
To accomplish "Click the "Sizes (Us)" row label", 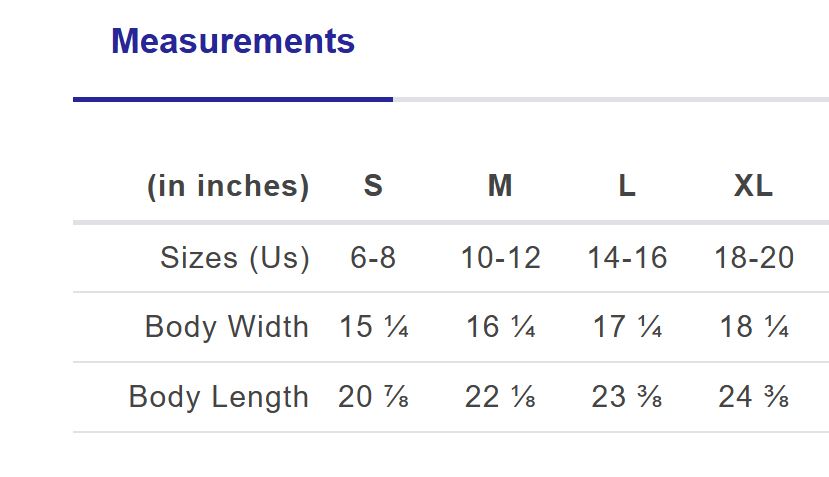I will [x=235, y=258].
